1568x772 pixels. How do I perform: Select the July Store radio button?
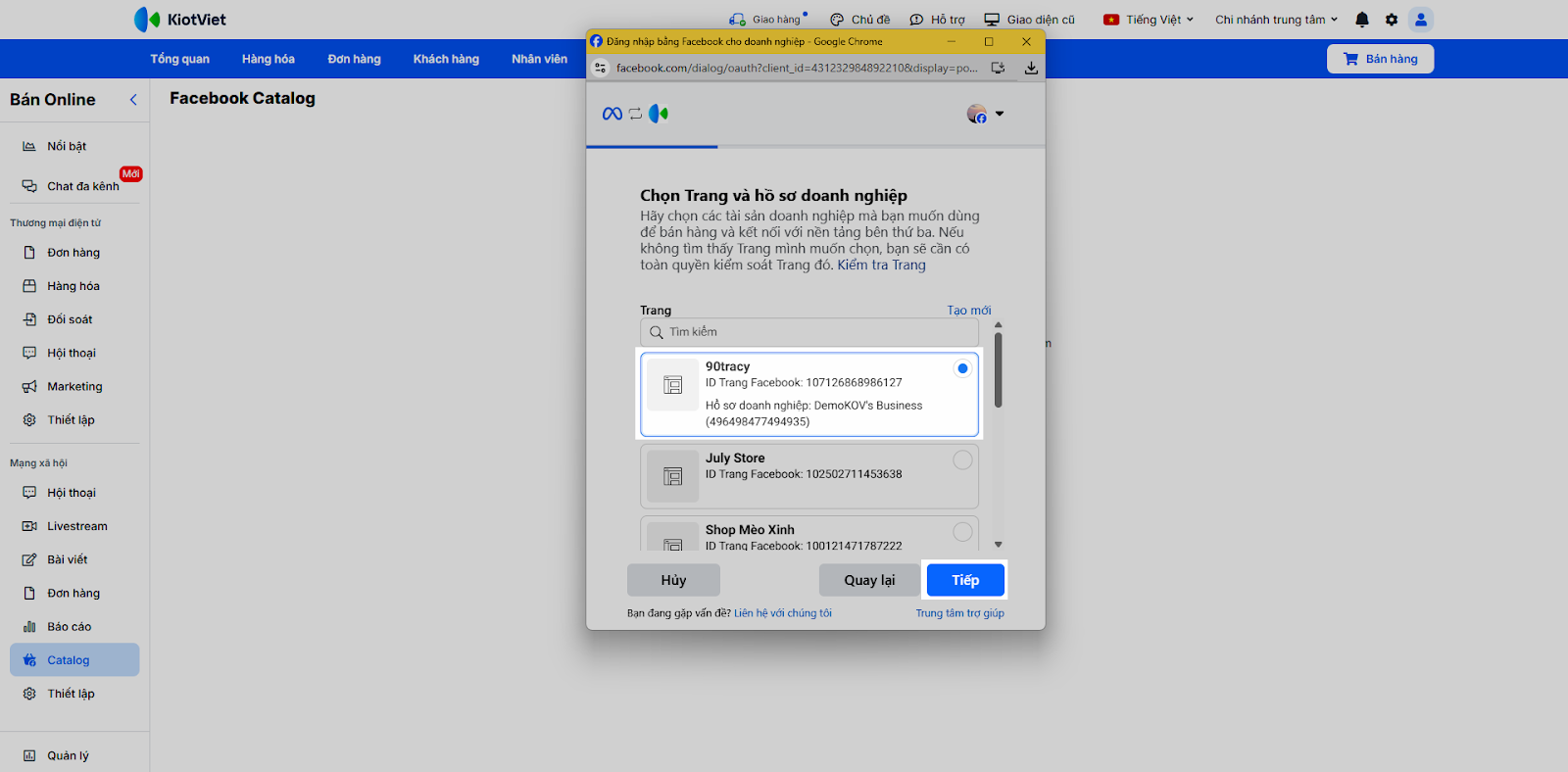click(962, 459)
